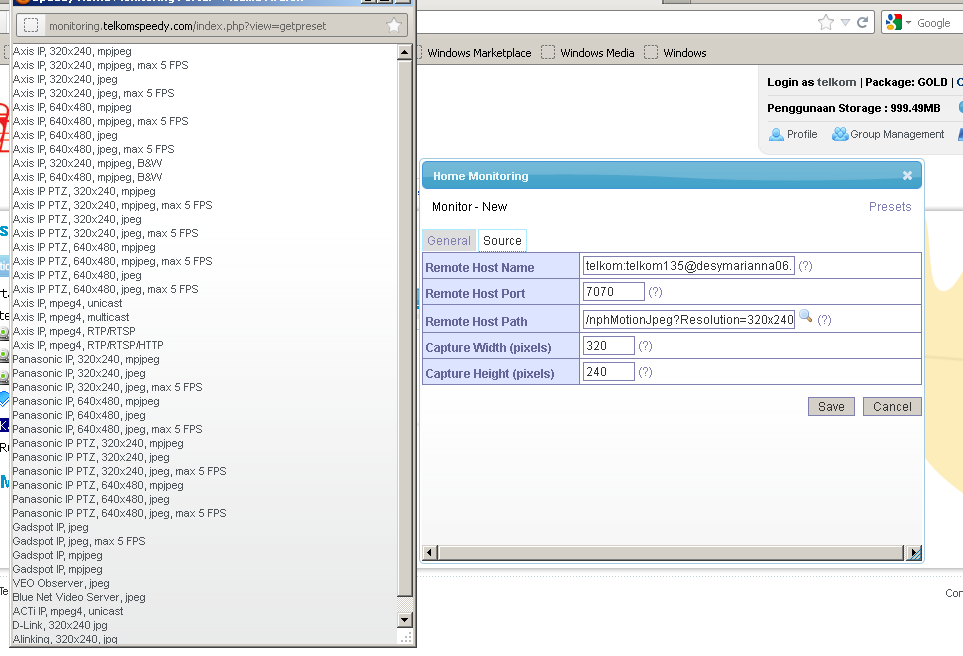The height and width of the screenshot is (656, 963).
Task: Open the Windows Media bookmark
Action: pos(597,53)
